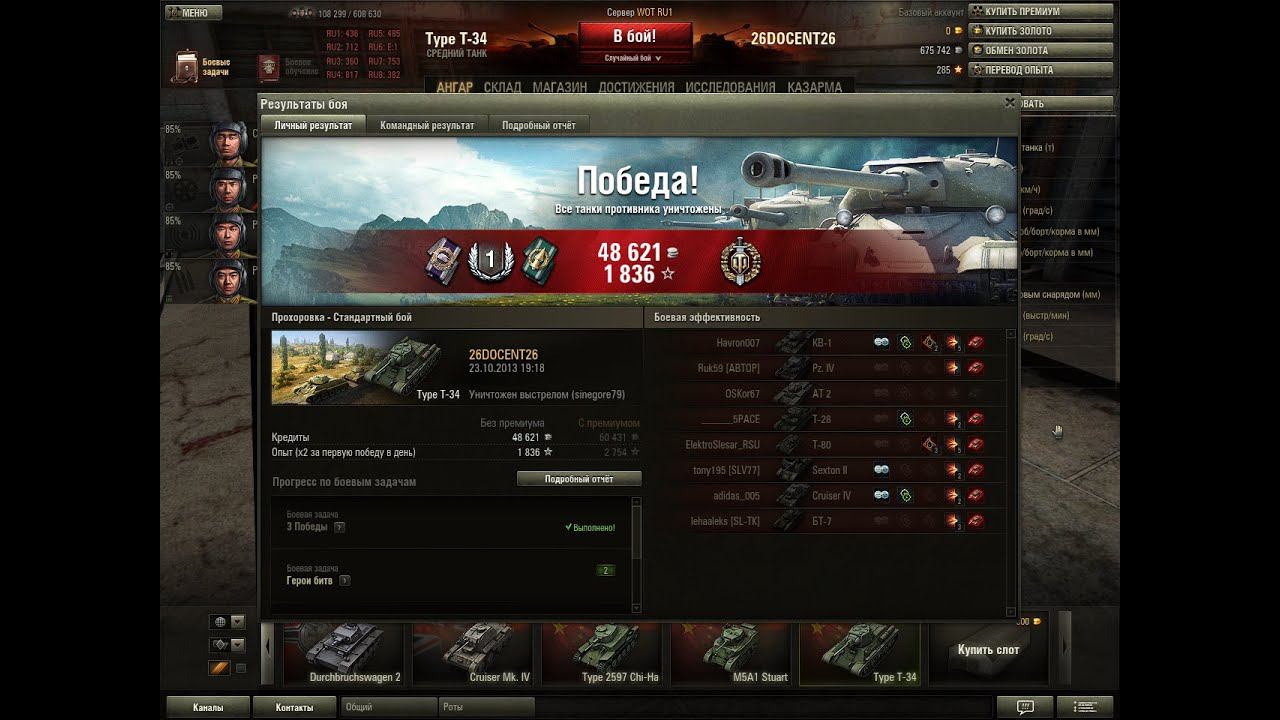Click the red В бой! button

635,36
